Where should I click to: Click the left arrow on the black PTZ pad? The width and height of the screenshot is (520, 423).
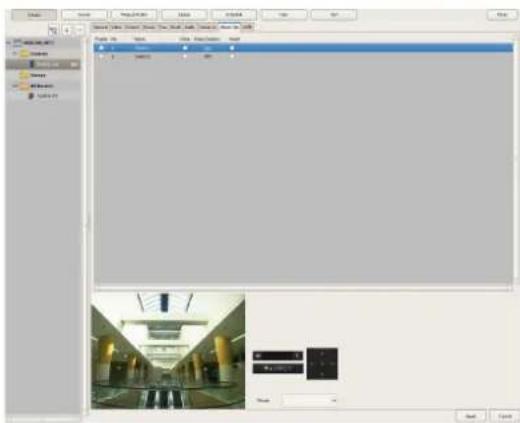point(312,364)
